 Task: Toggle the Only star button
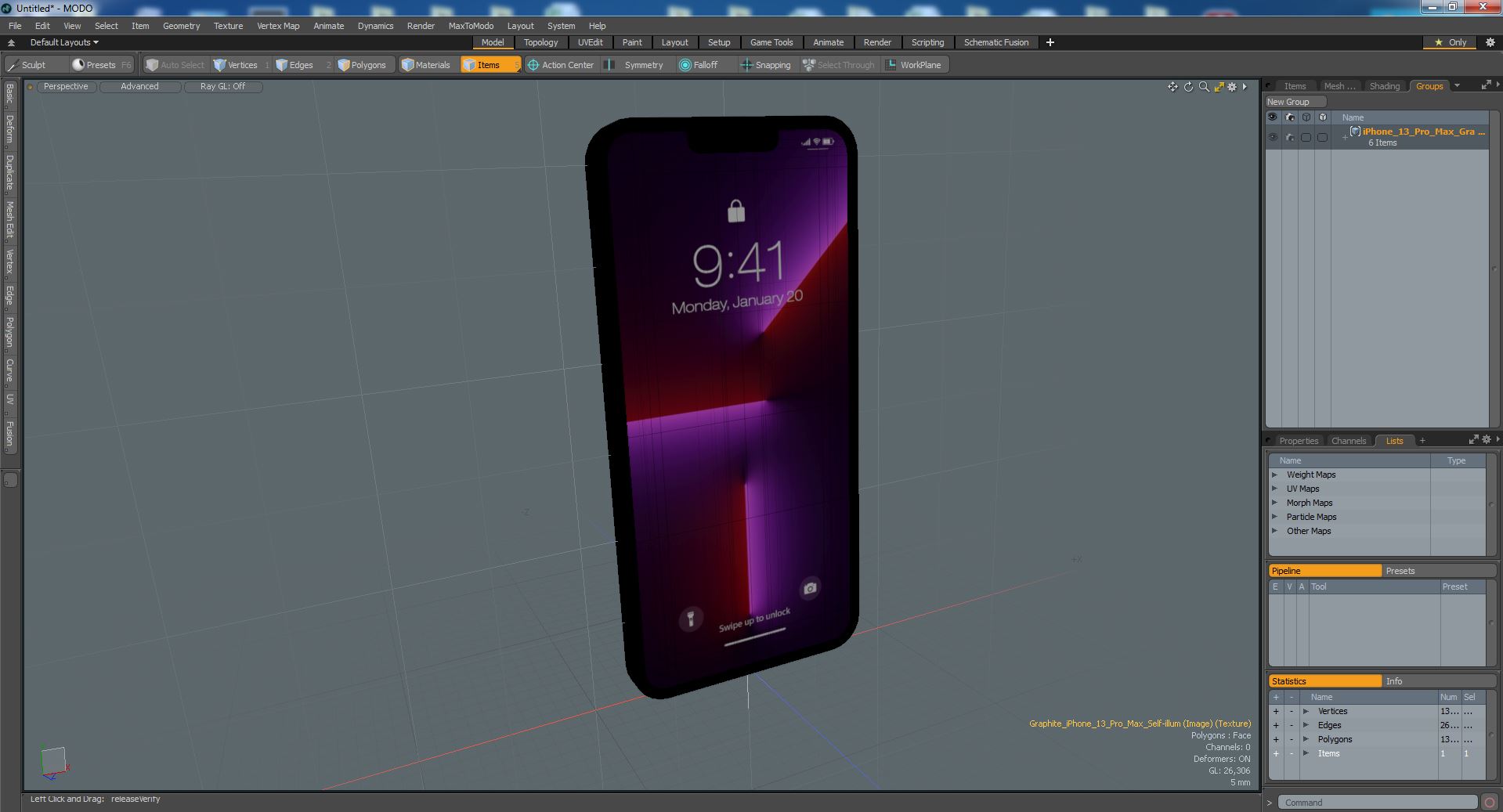tap(1450, 42)
